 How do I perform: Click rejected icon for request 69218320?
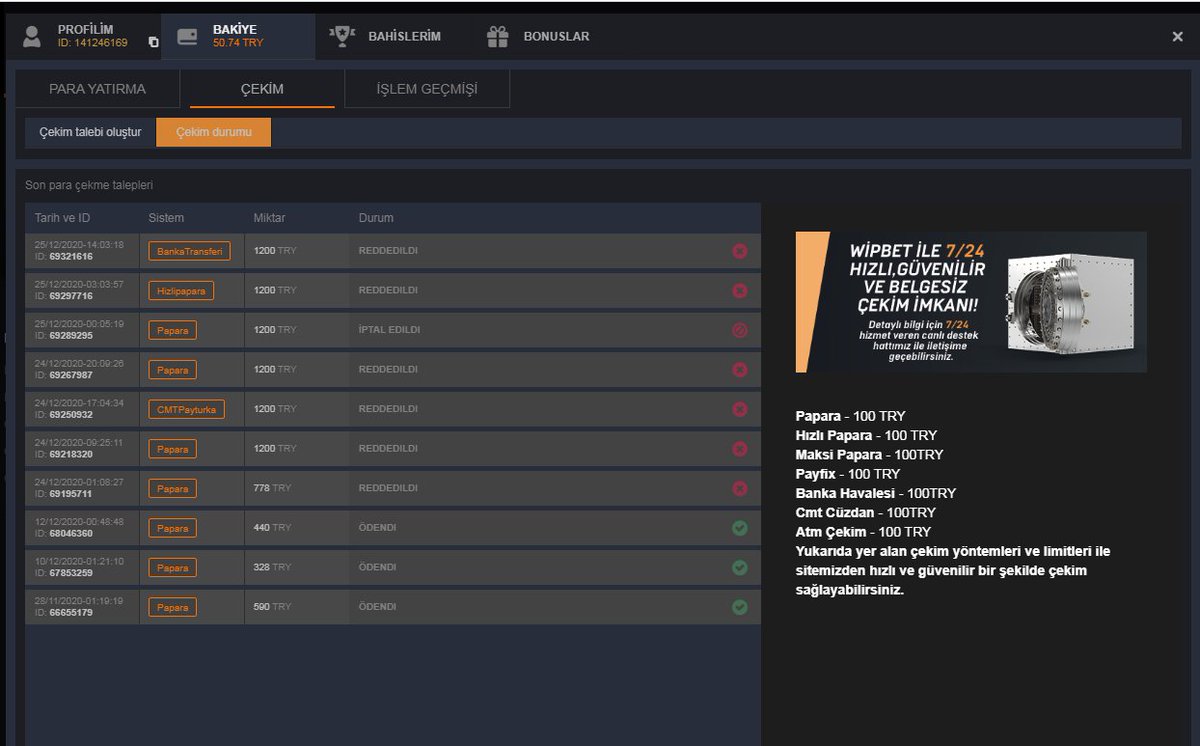click(740, 449)
